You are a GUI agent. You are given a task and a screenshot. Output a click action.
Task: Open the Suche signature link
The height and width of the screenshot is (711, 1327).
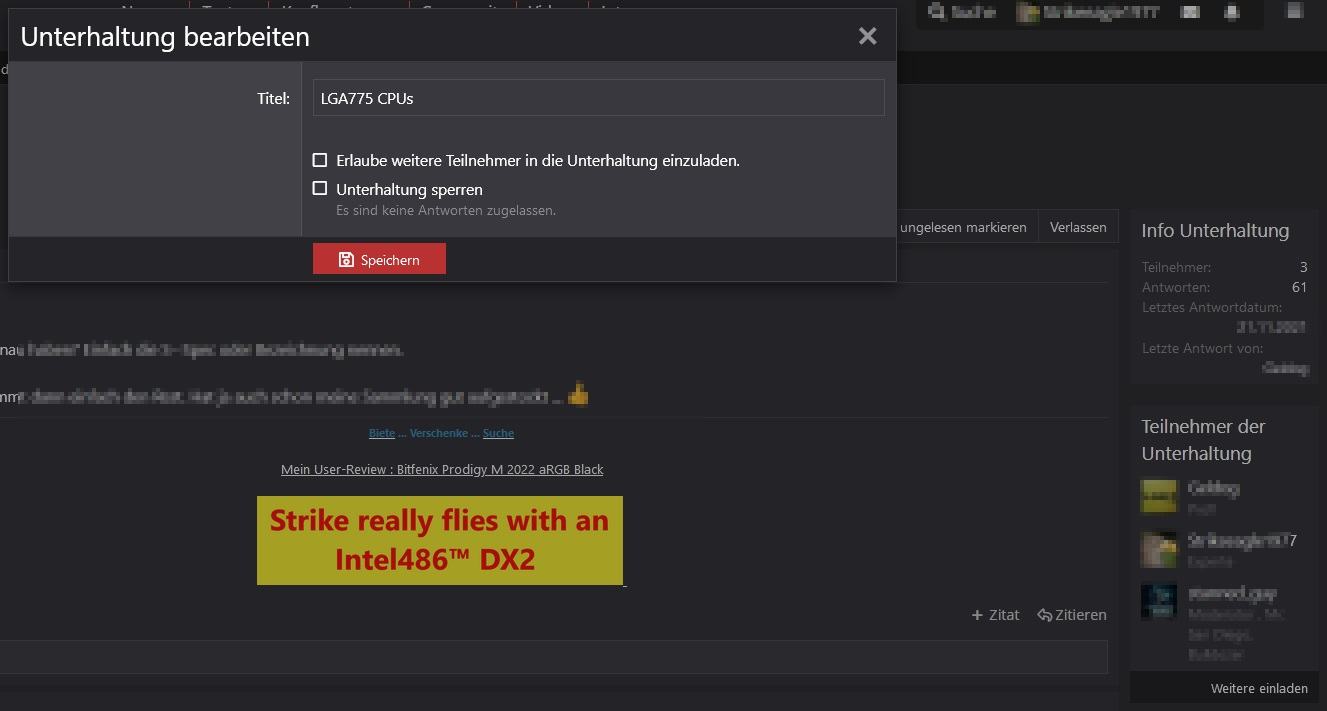tap(498, 433)
